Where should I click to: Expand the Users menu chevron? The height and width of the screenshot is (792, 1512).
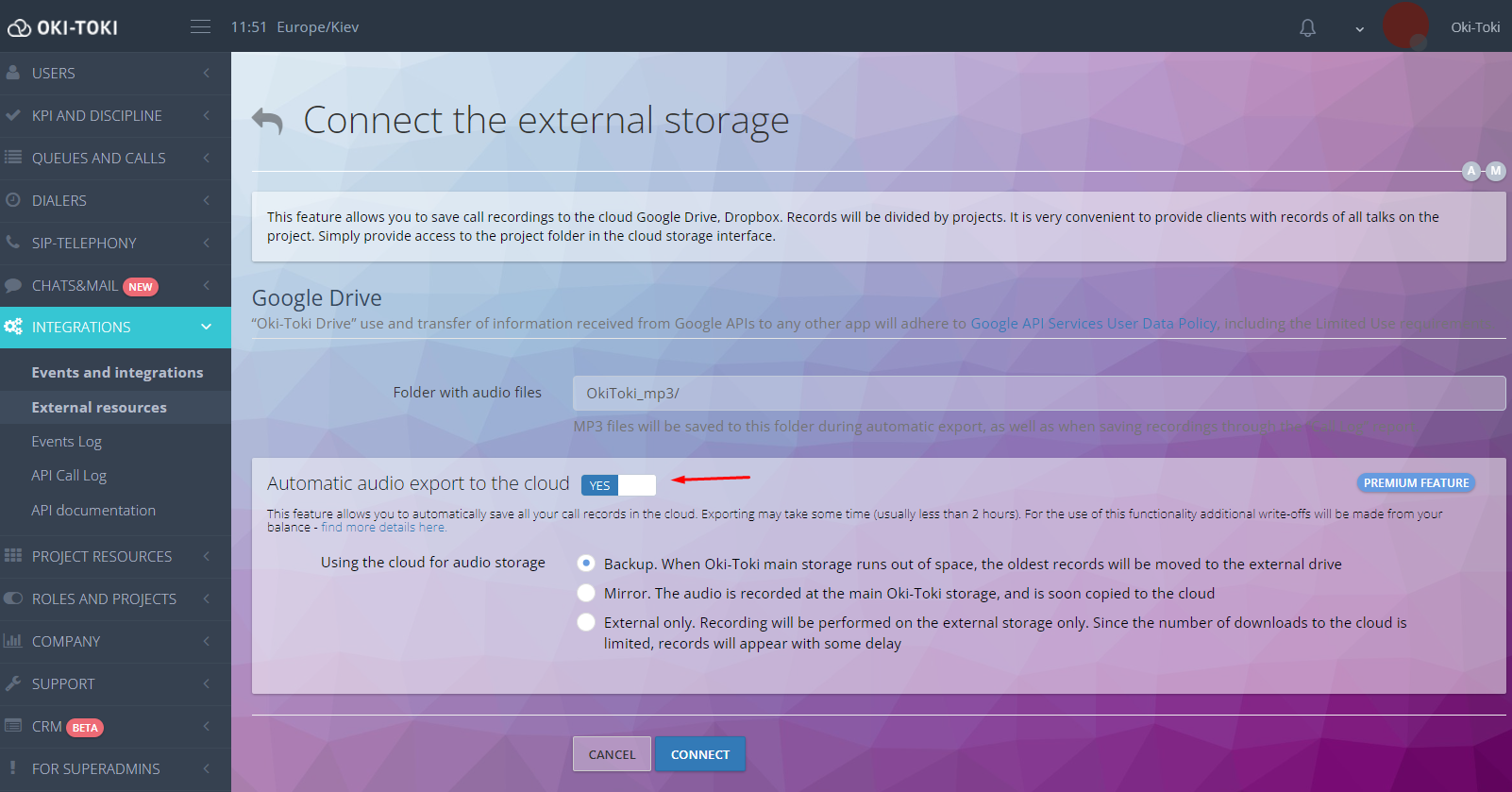pos(207,73)
